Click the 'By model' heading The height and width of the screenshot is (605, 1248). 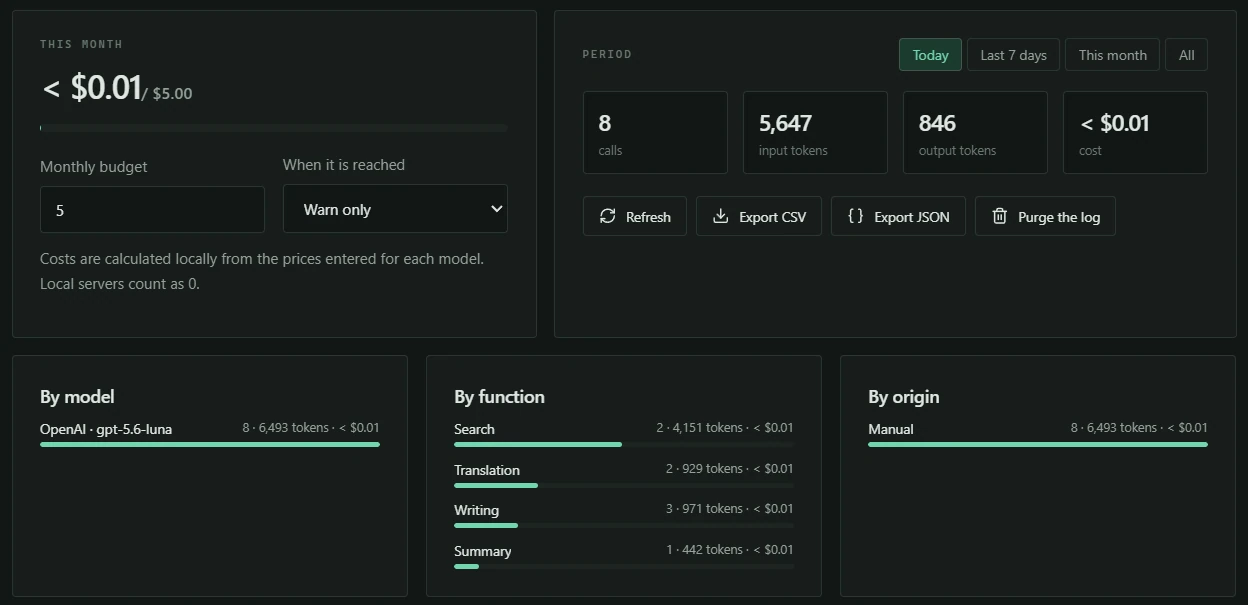tap(77, 397)
